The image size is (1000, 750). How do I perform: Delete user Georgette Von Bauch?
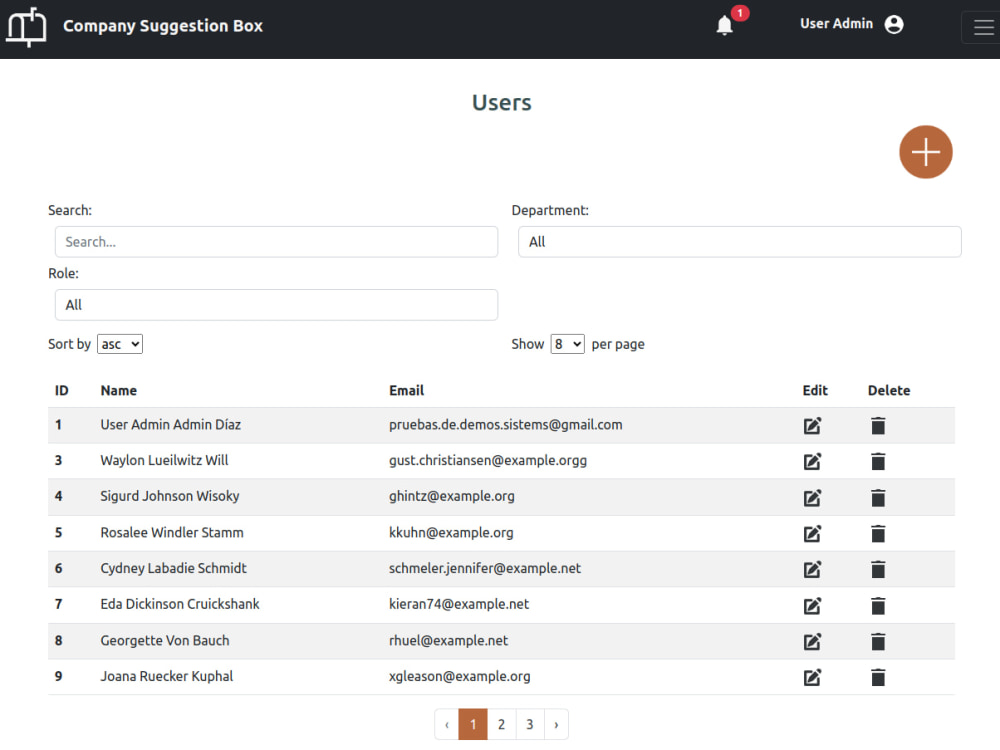click(x=878, y=641)
